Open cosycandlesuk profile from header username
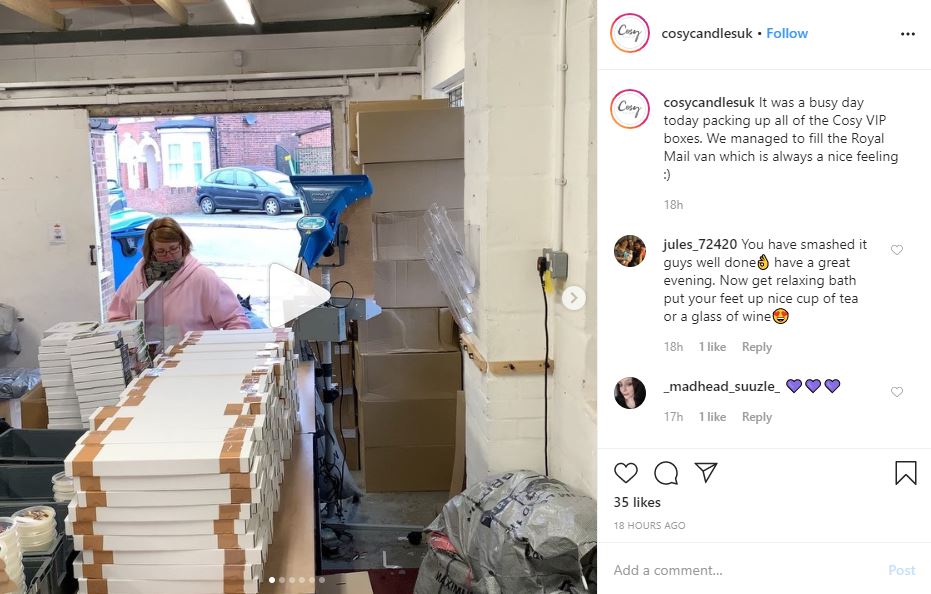Viewport: 931px width, 594px height. click(x=707, y=33)
